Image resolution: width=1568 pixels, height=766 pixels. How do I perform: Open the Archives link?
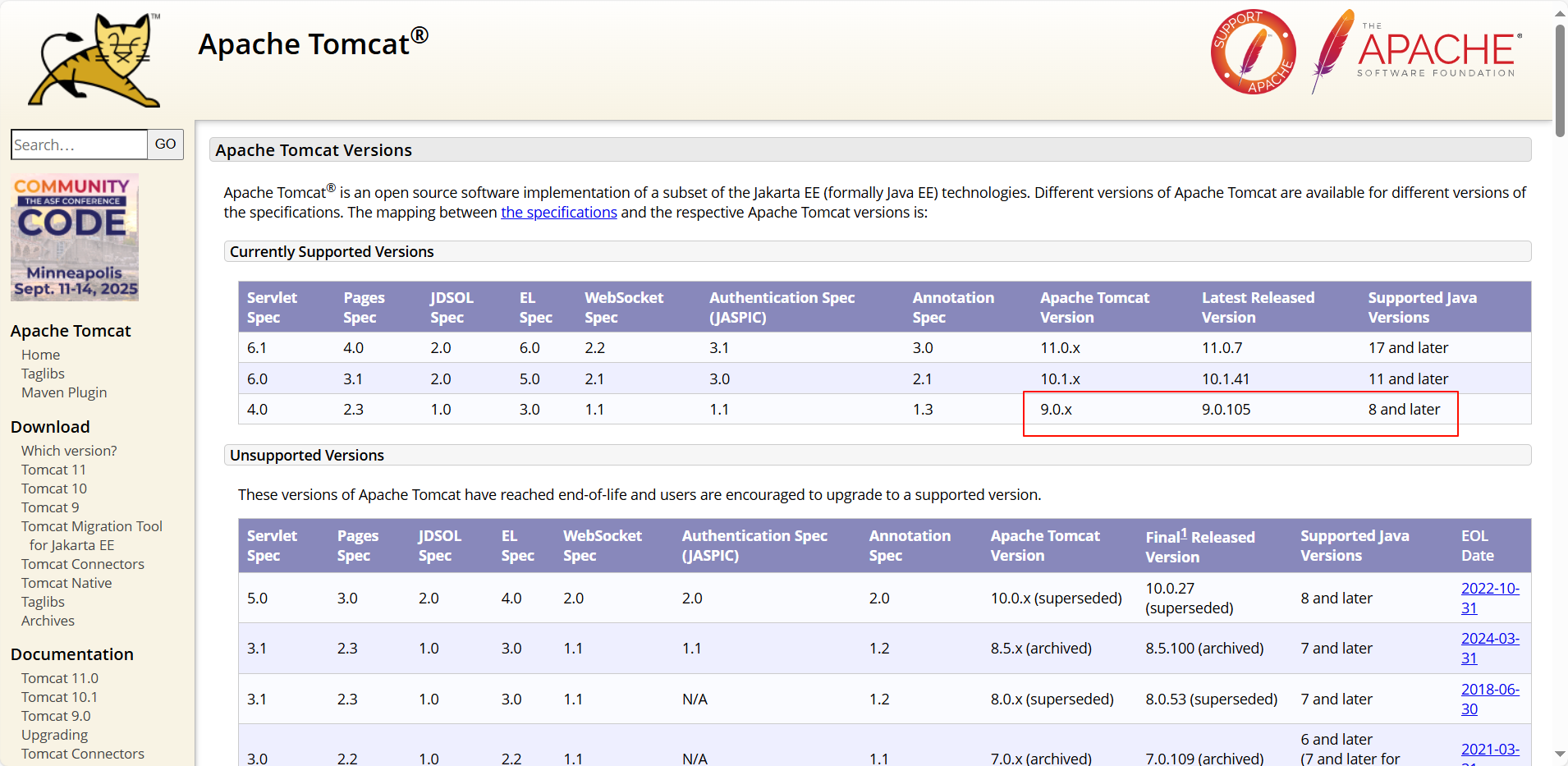48,621
